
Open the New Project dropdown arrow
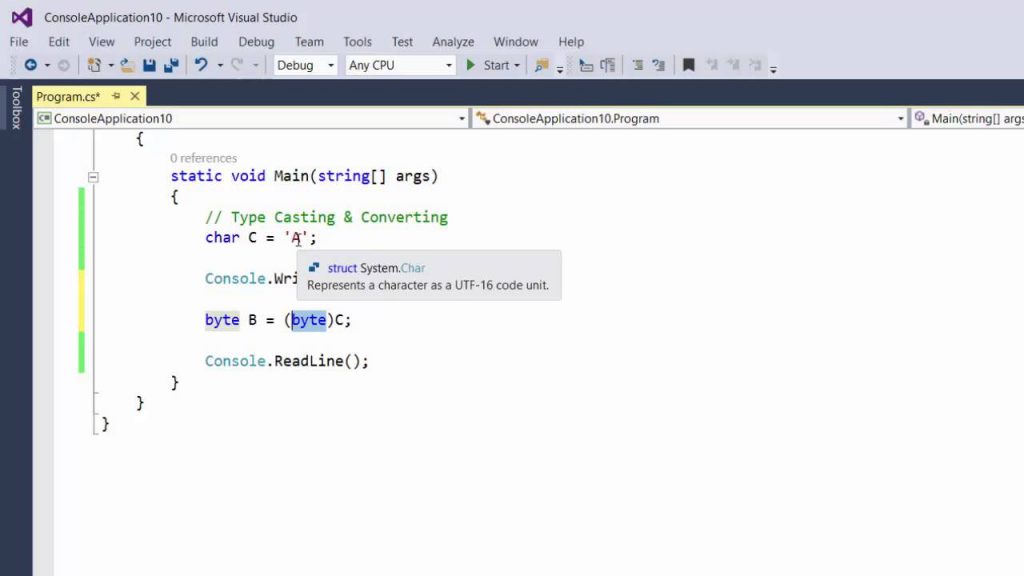coord(110,65)
